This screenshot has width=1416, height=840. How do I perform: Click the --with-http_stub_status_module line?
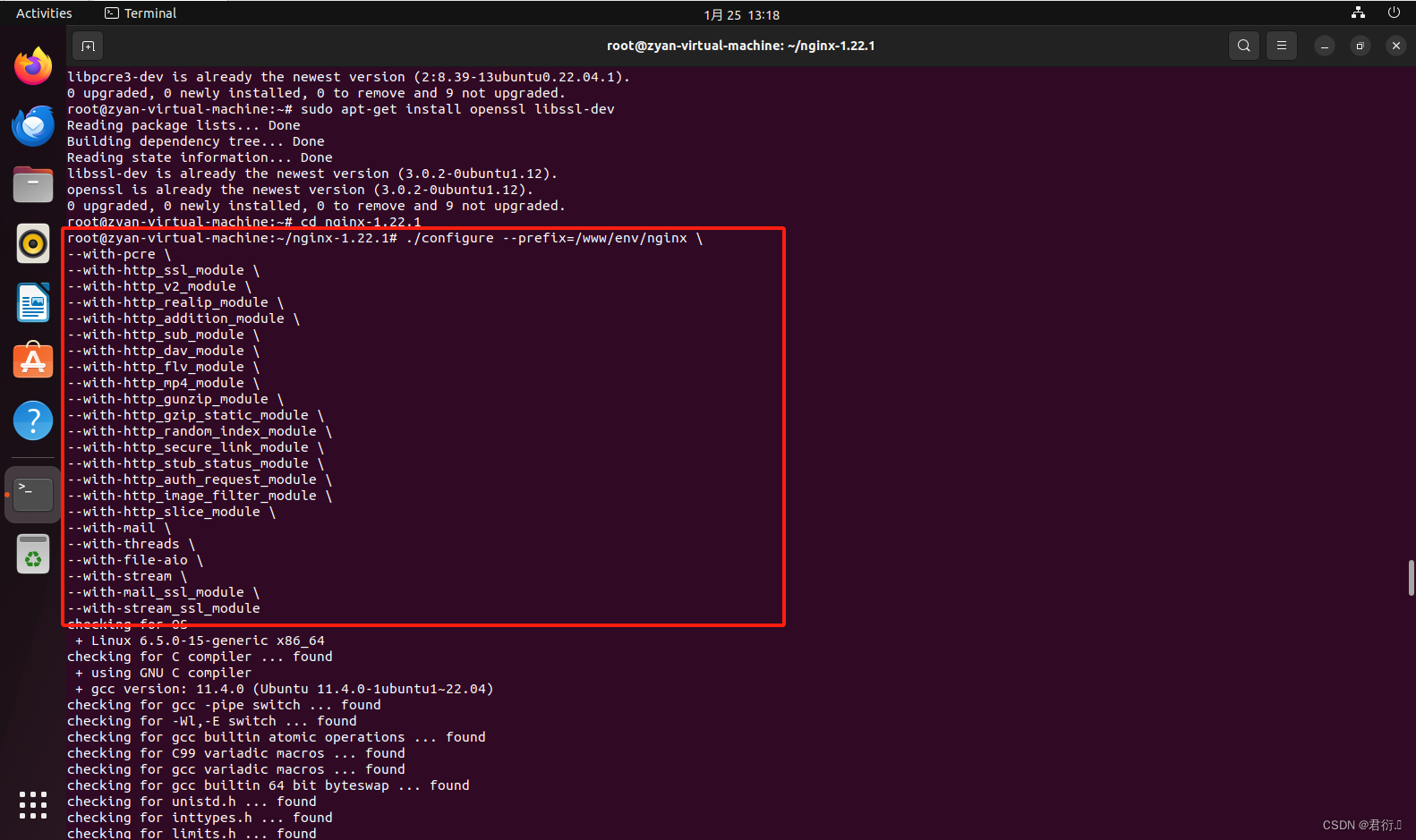tap(195, 463)
